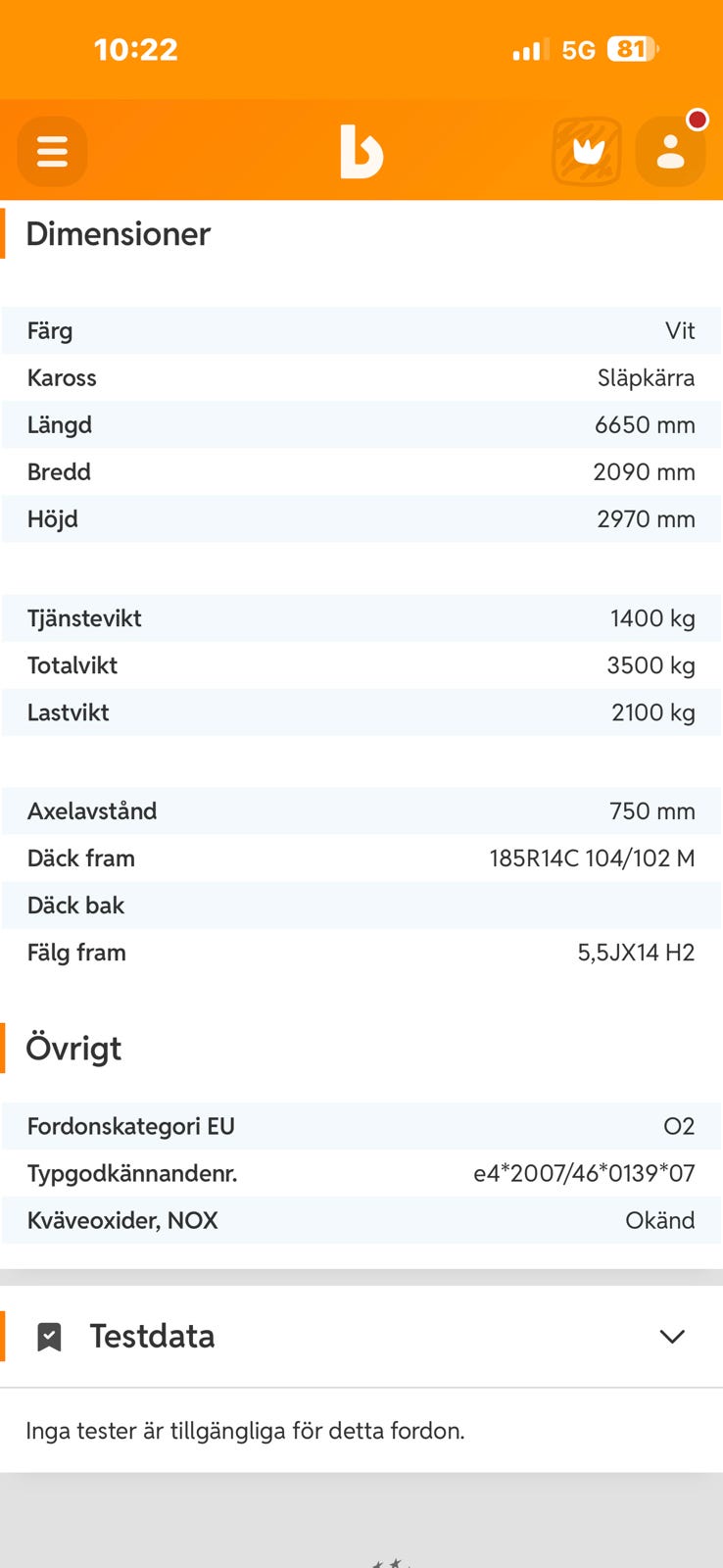Screen dimensions: 723x1568
Task: Tap the Testdata heading label
Action: 152,1337
